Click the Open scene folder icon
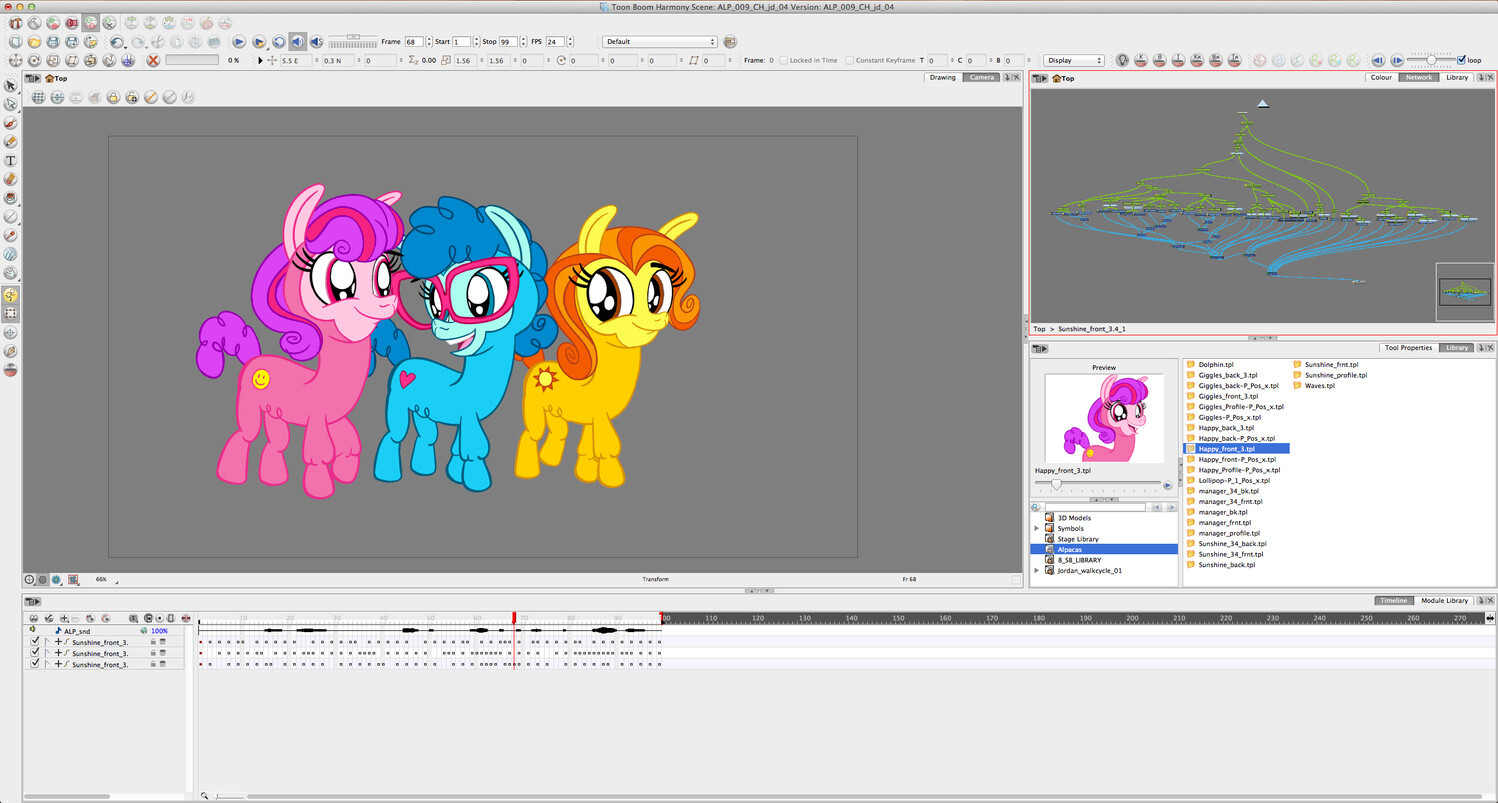This screenshot has width=1498, height=803. pos(34,42)
